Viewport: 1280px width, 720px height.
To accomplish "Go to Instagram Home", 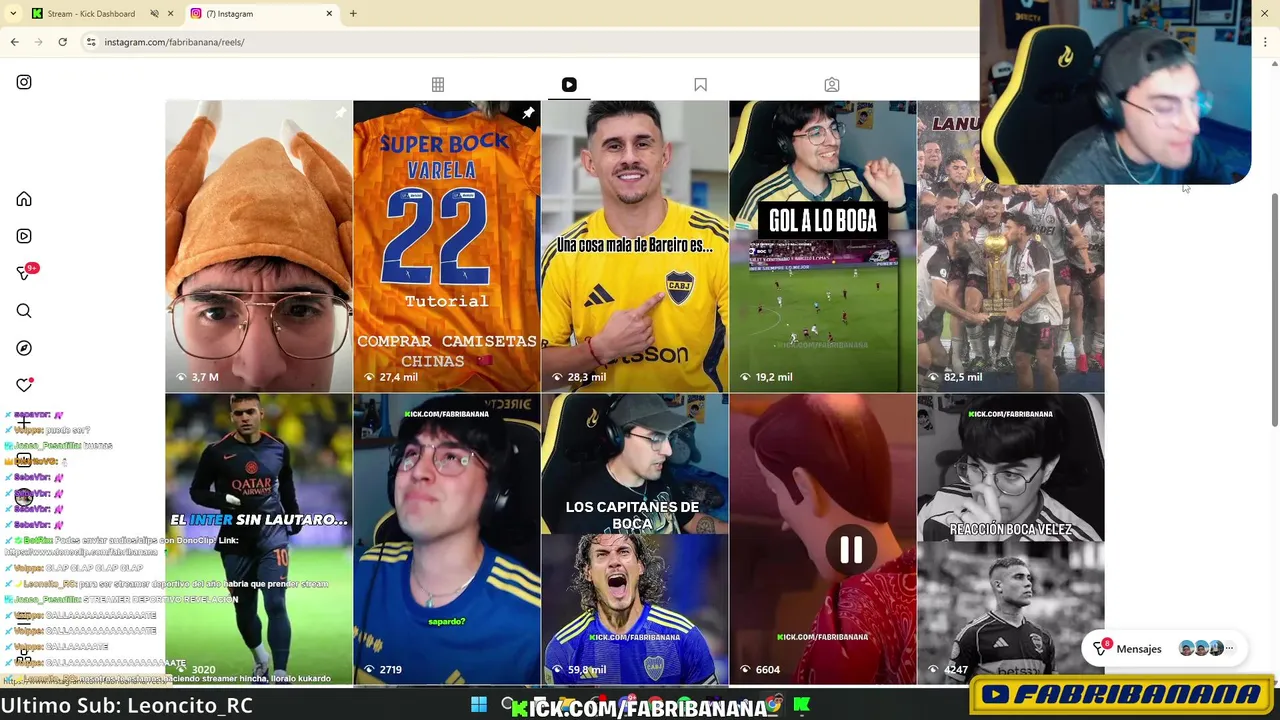I will (24, 199).
